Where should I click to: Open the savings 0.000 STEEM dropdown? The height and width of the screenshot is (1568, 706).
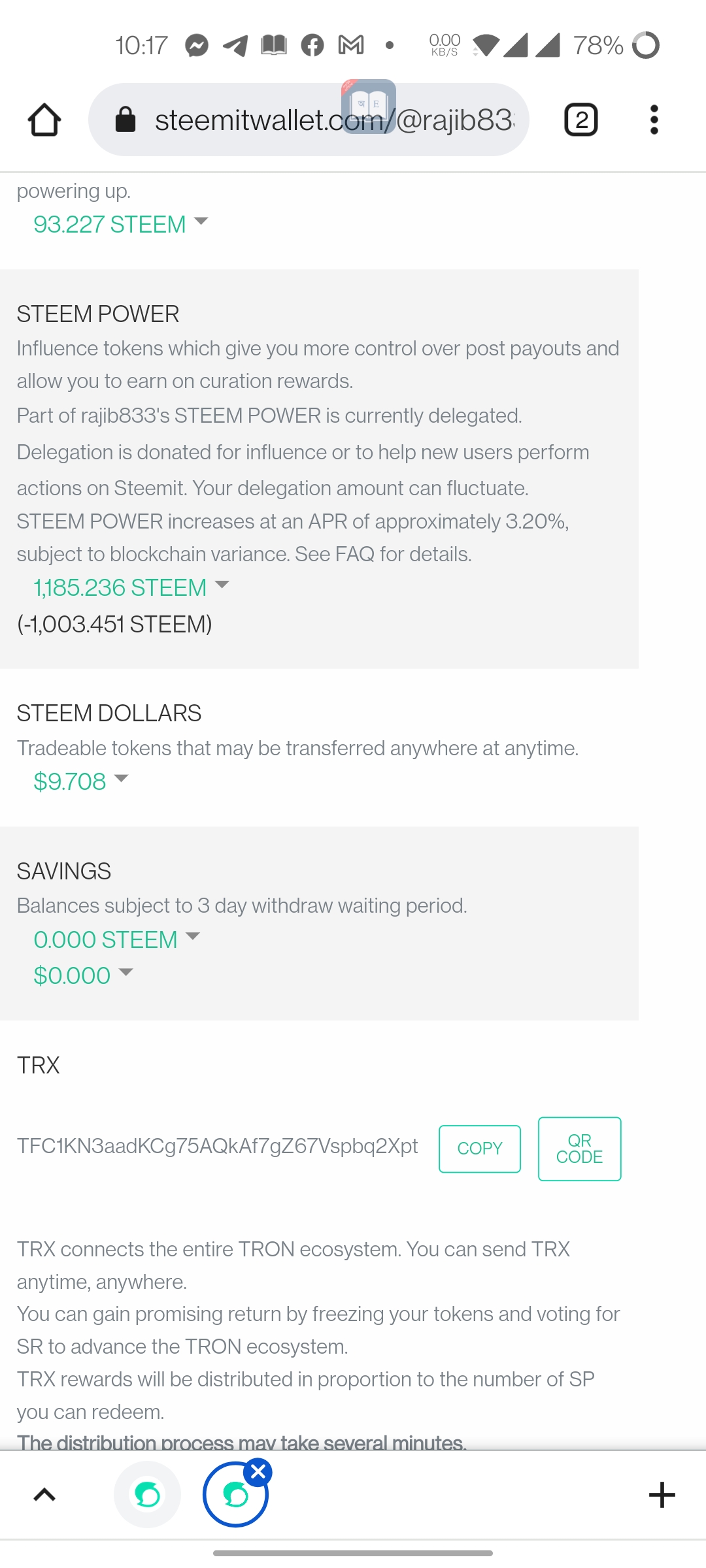coord(116,939)
